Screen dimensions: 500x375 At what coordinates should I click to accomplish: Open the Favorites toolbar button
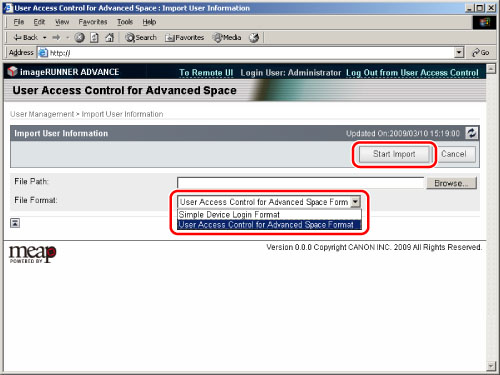point(184,38)
